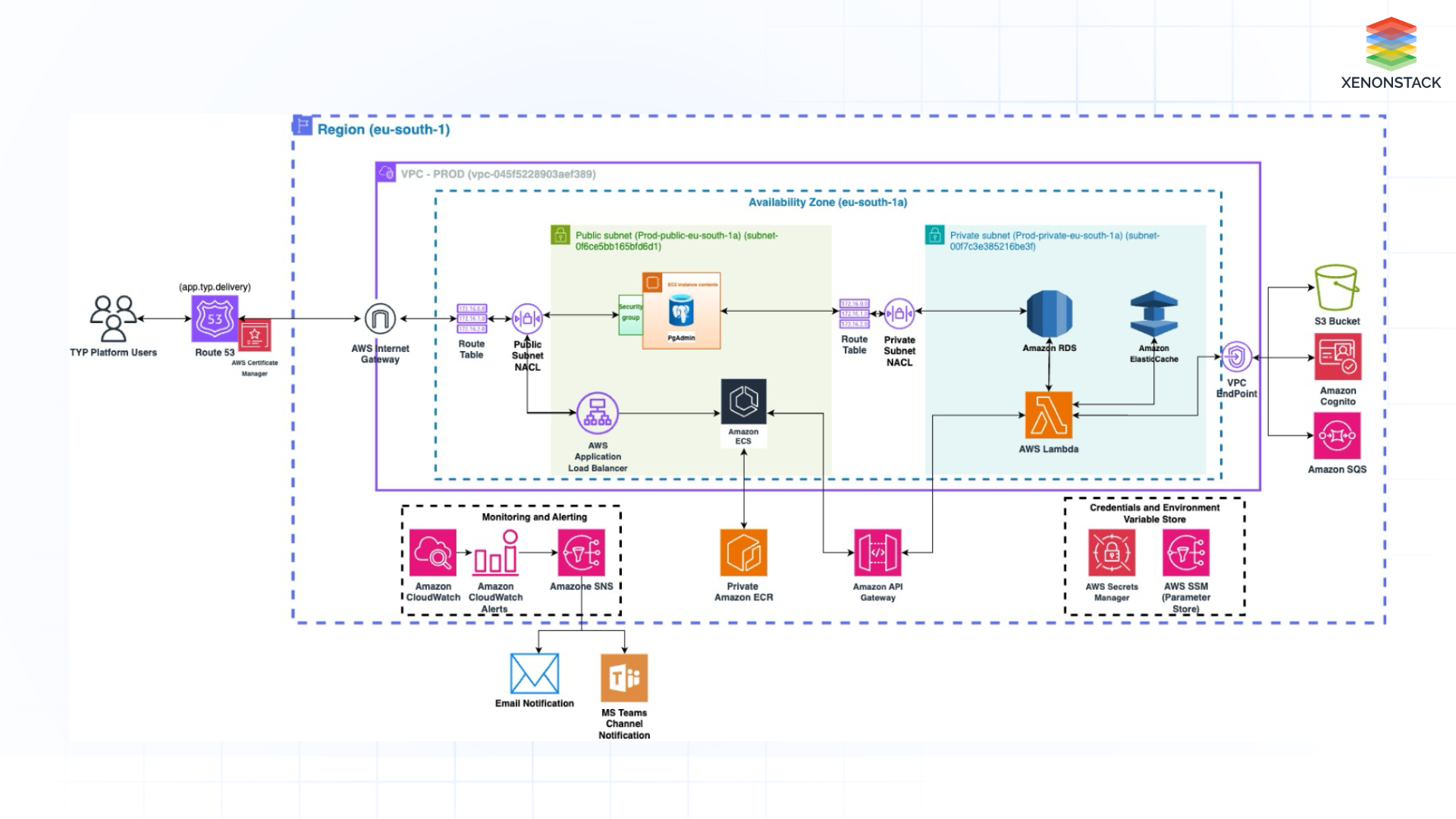Click the XenonStack logo
1456x819 pixels.
point(1392,42)
